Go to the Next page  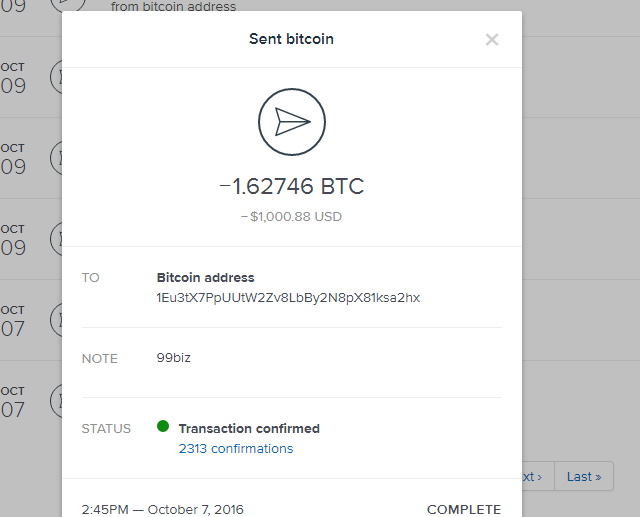(530, 477)
